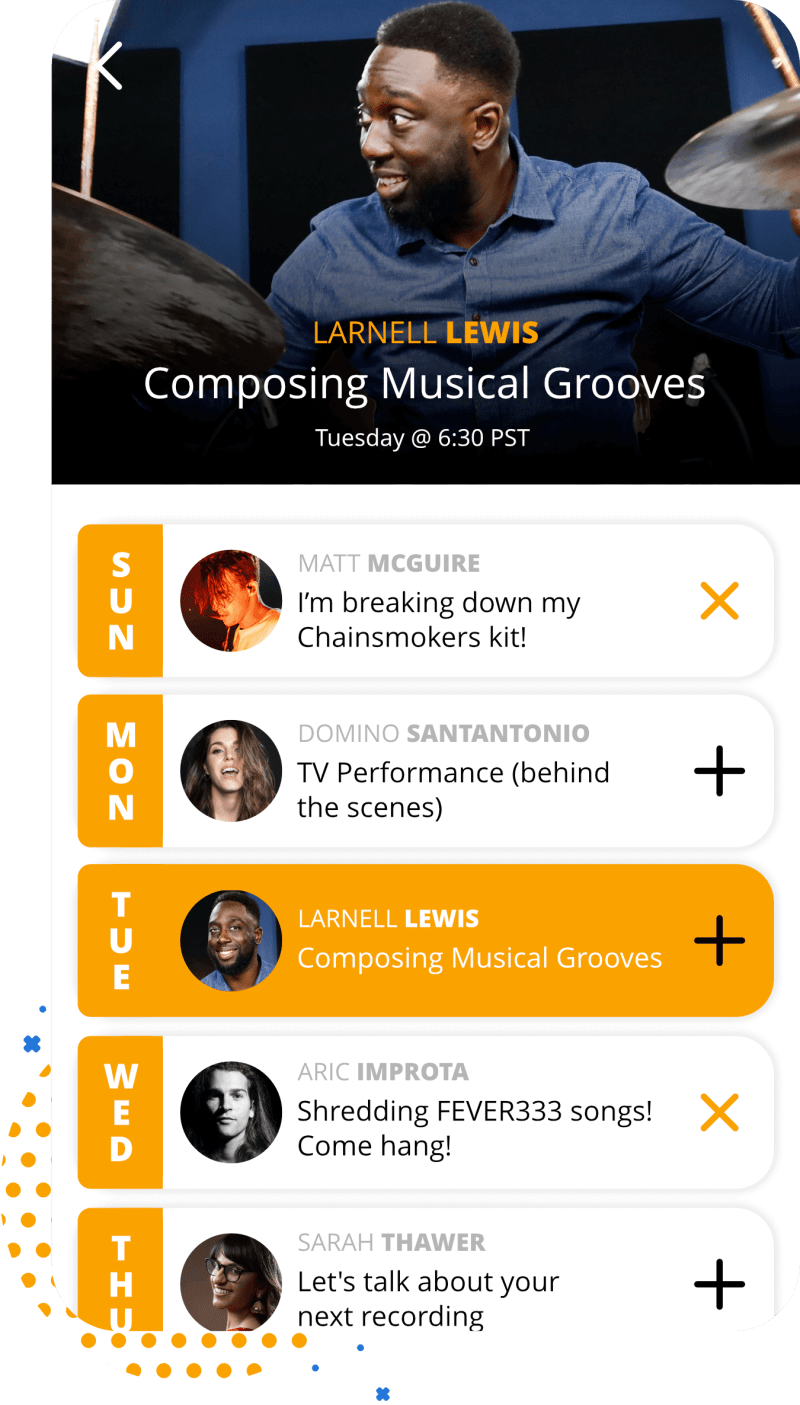Image resolution: width=800 pixels, height=1405 pixels.
Task: Remove Aric Improta's Wednesday session
Action: click(719, 1112)
